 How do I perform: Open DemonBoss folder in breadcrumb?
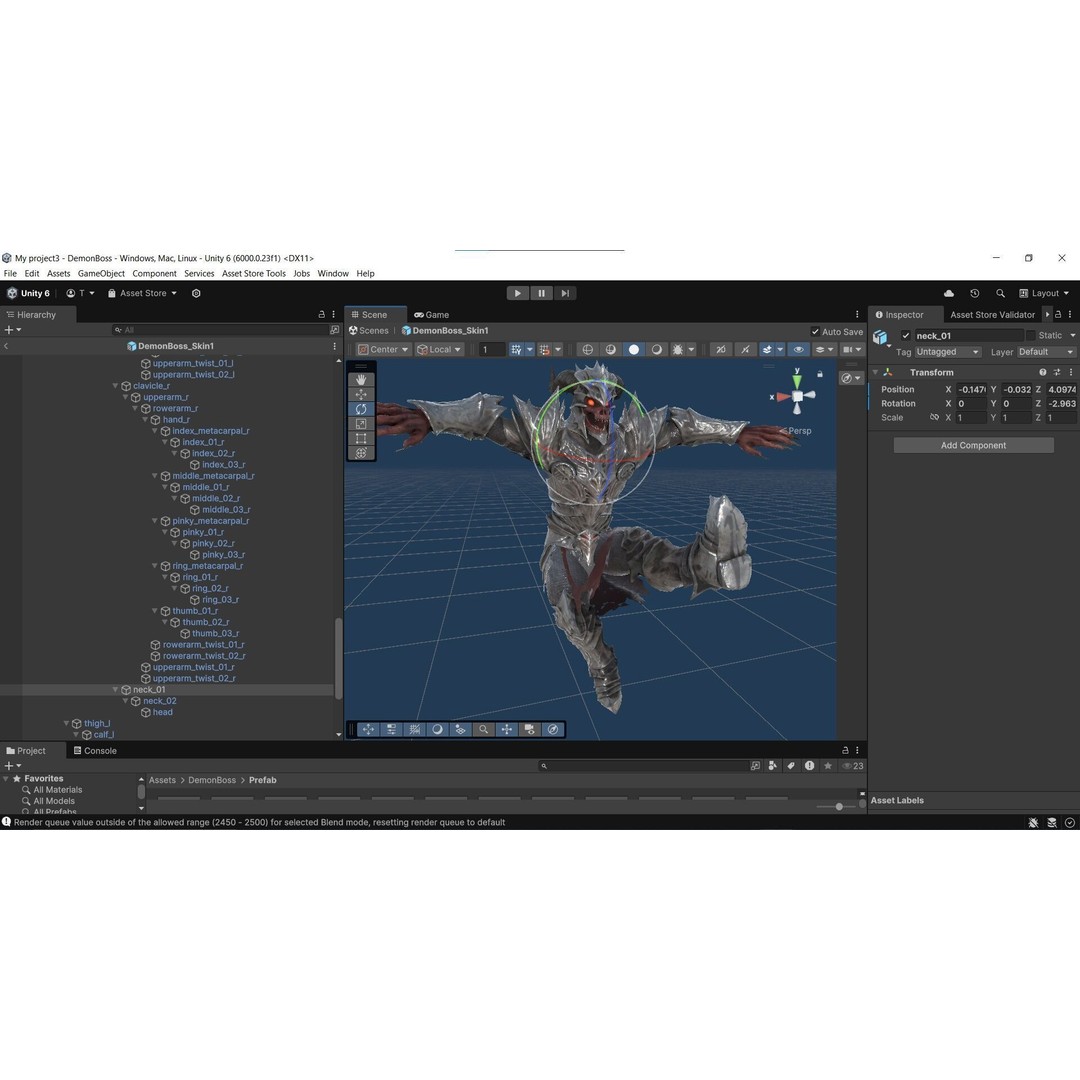click(212, 780)
